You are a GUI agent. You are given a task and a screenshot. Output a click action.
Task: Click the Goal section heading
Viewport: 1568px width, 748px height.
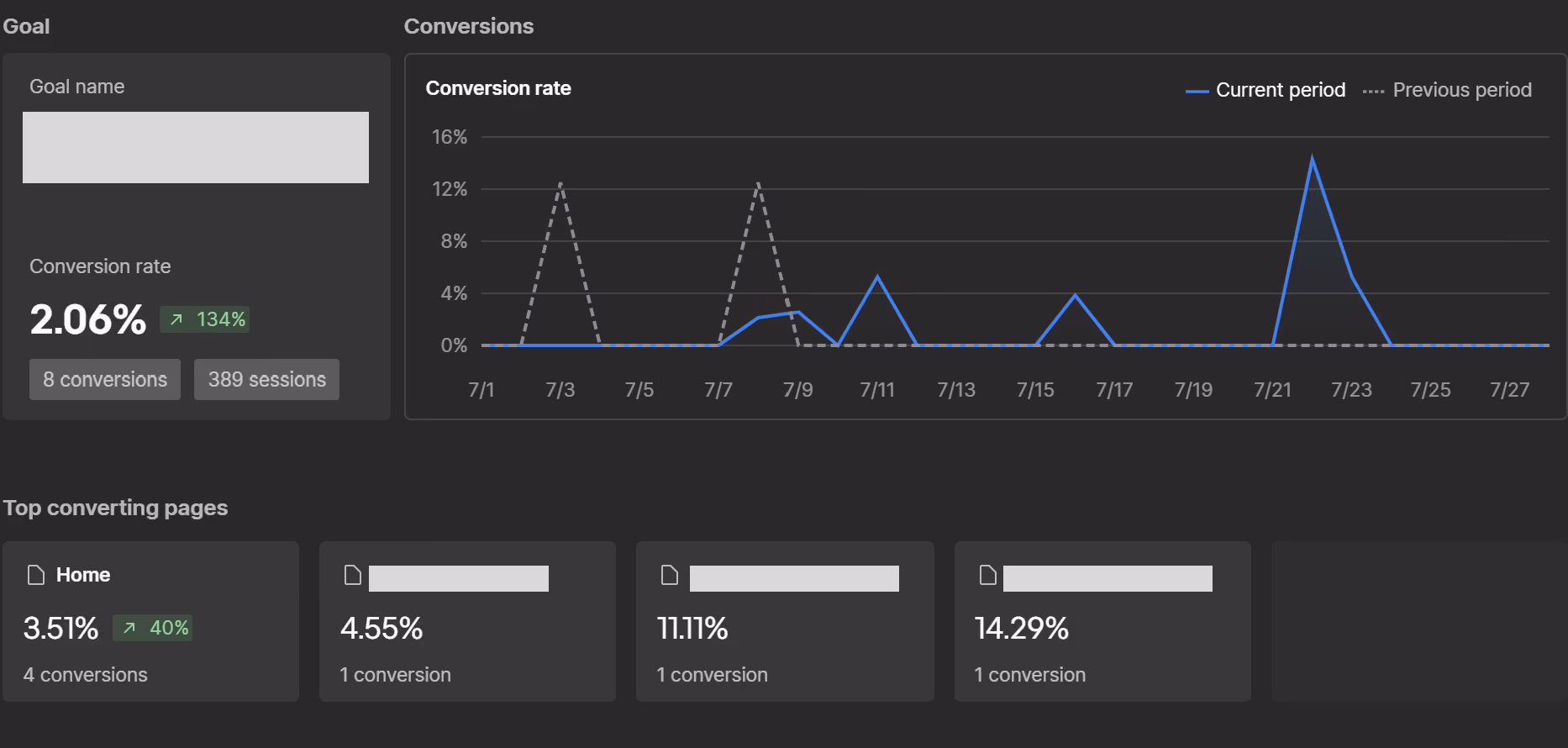coord(26,26)
